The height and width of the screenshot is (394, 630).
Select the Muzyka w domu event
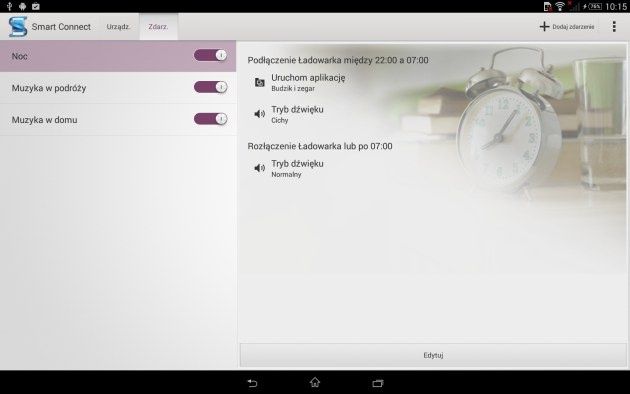pyautogui.click(x=118, y=120)
